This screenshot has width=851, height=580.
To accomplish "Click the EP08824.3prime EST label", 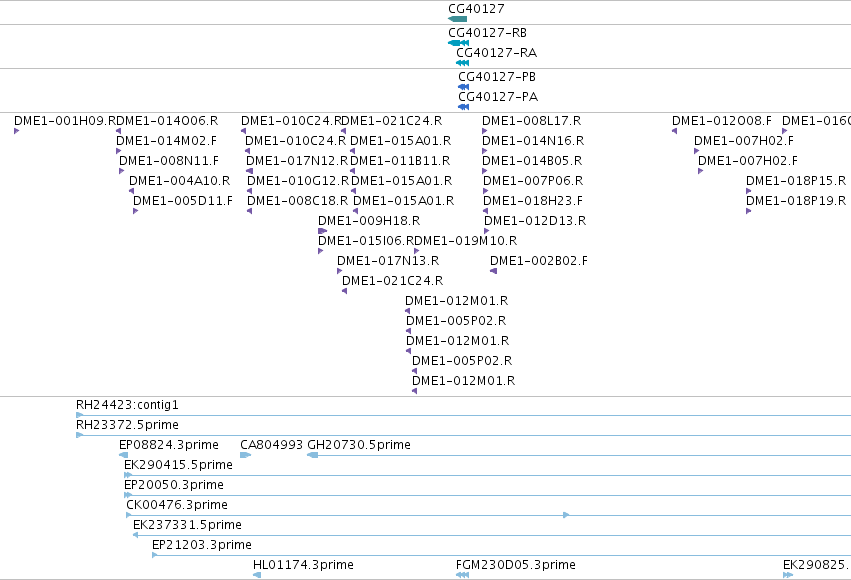I will [169, 445].
